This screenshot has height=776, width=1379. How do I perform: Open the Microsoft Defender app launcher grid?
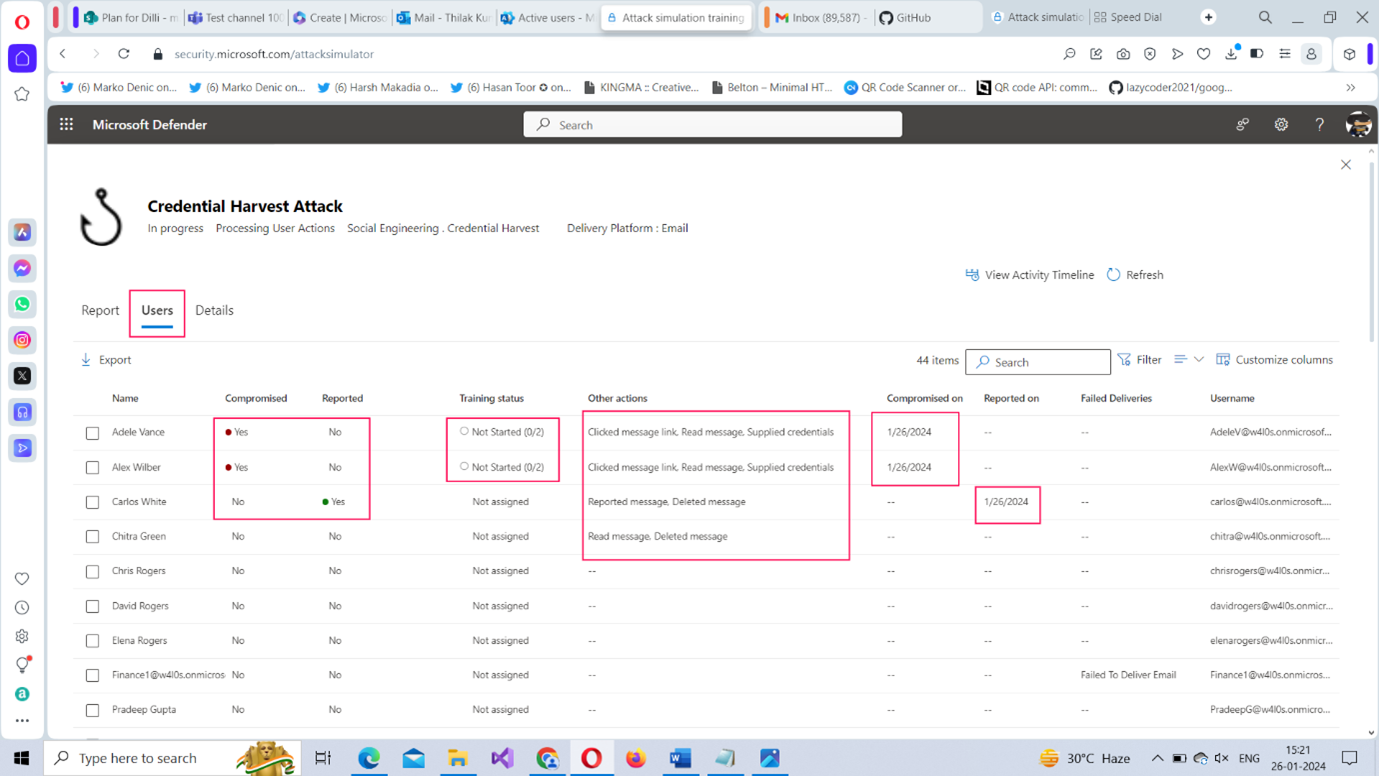point(66,125)
